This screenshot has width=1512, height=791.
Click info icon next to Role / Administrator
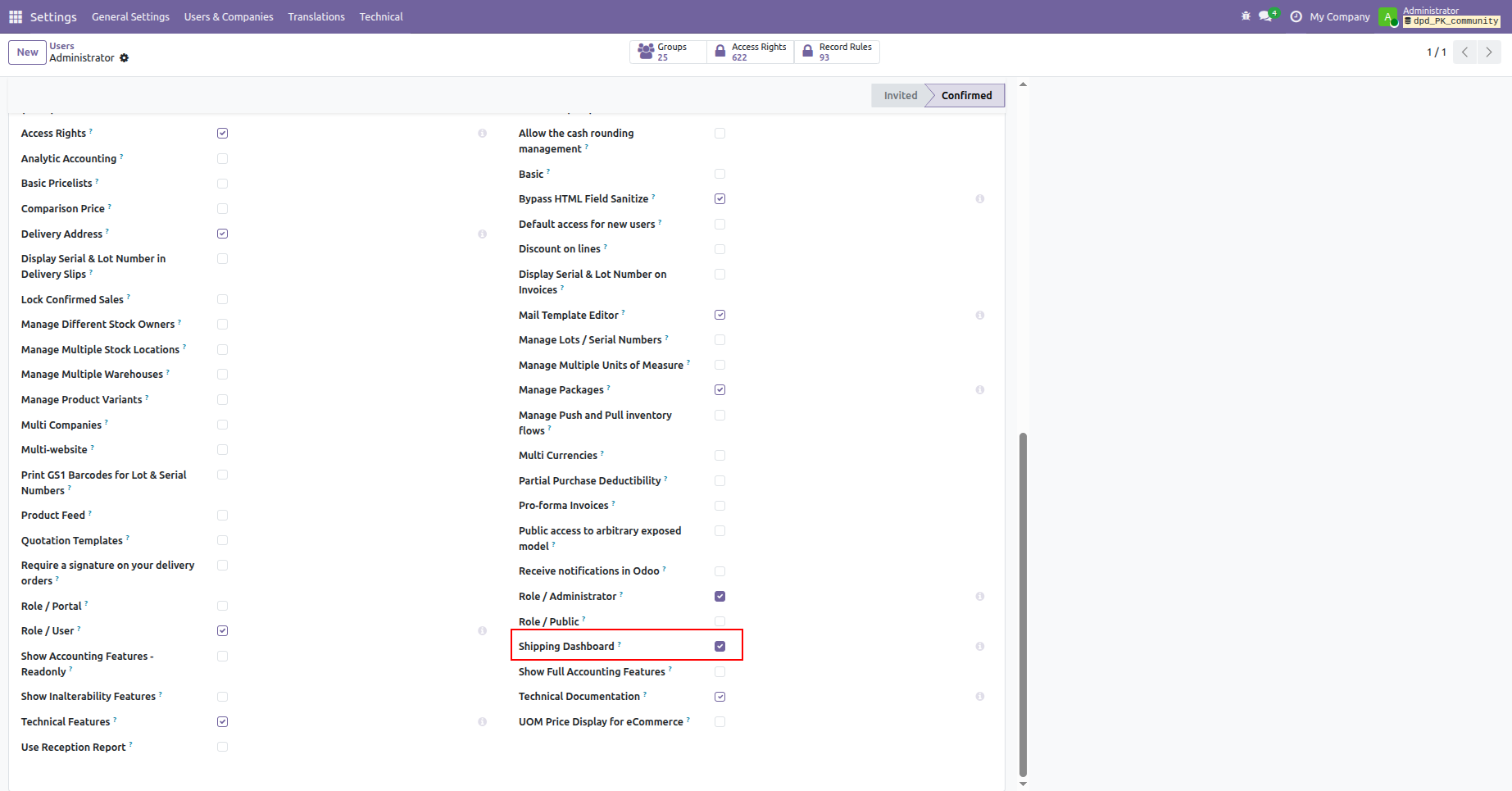tap(980, 597)
